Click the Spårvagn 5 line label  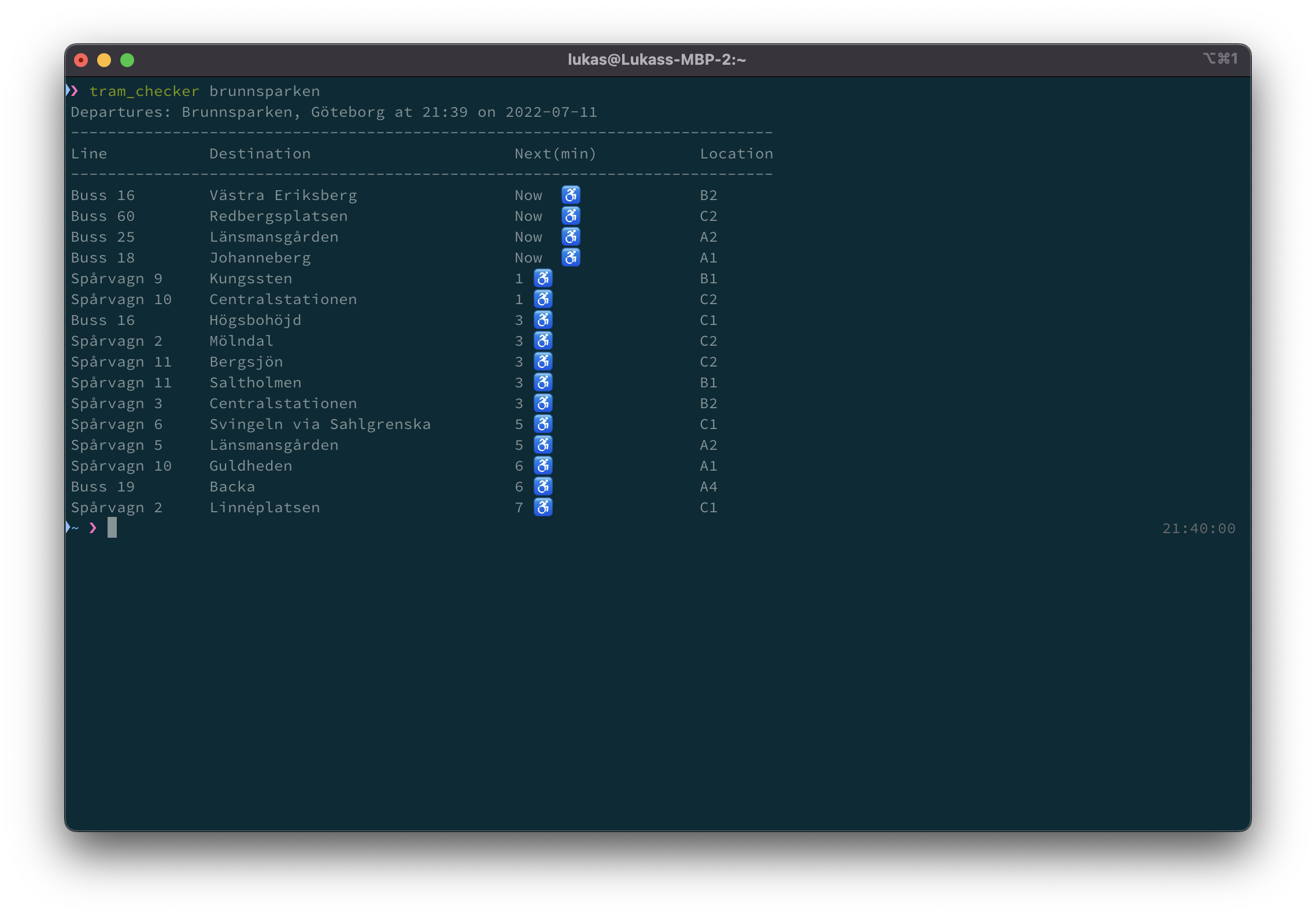(117, 445)
